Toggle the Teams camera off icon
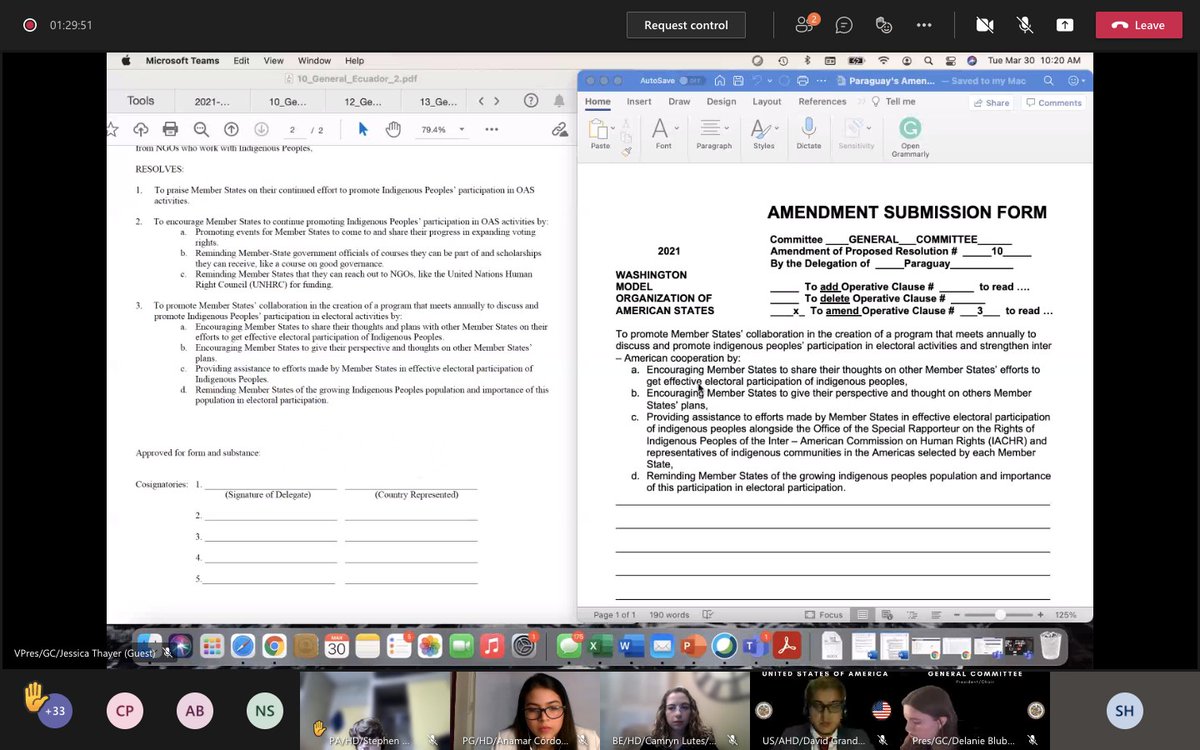 [984, 25]
